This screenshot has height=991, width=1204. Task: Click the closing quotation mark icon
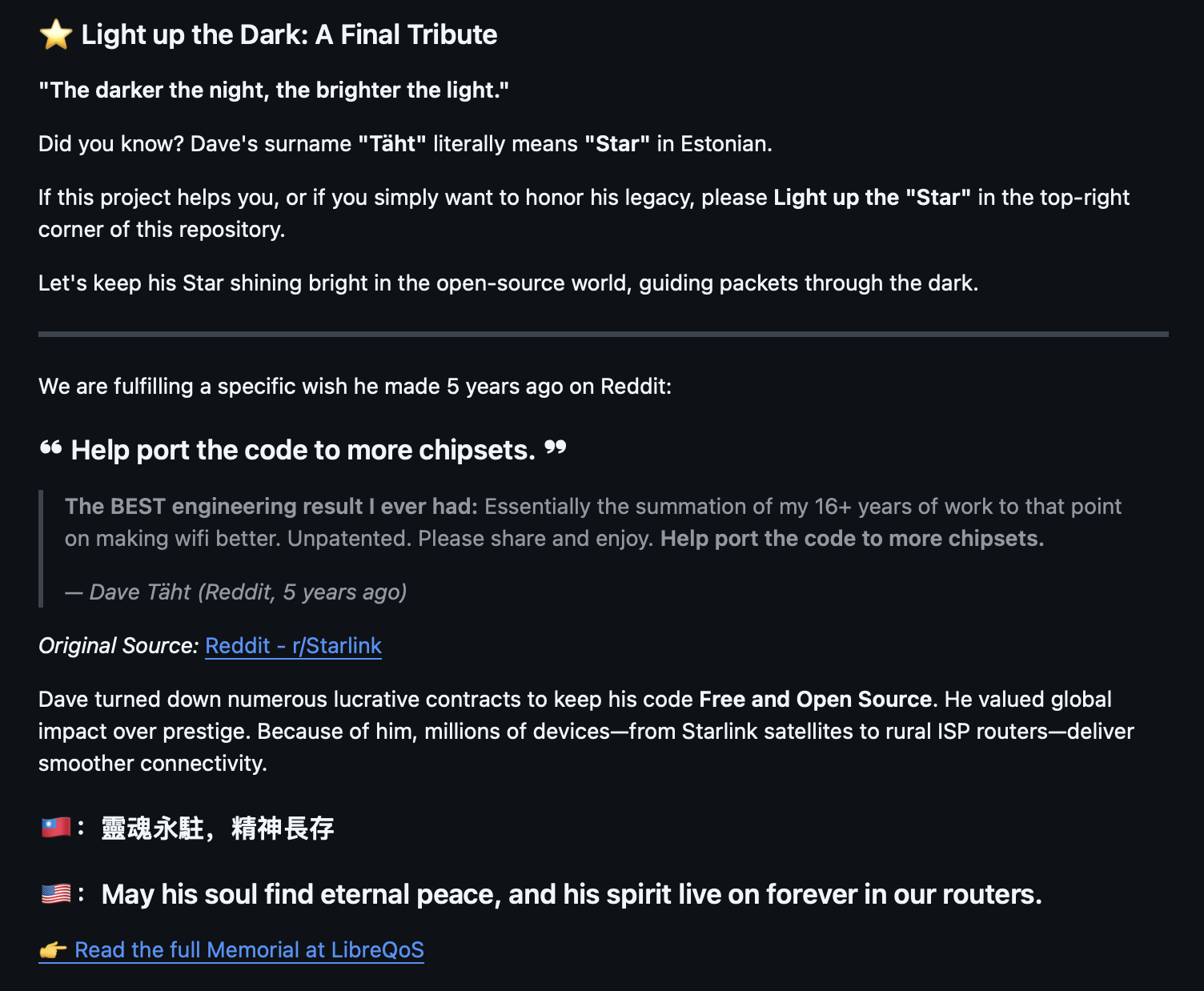point(556,448)
